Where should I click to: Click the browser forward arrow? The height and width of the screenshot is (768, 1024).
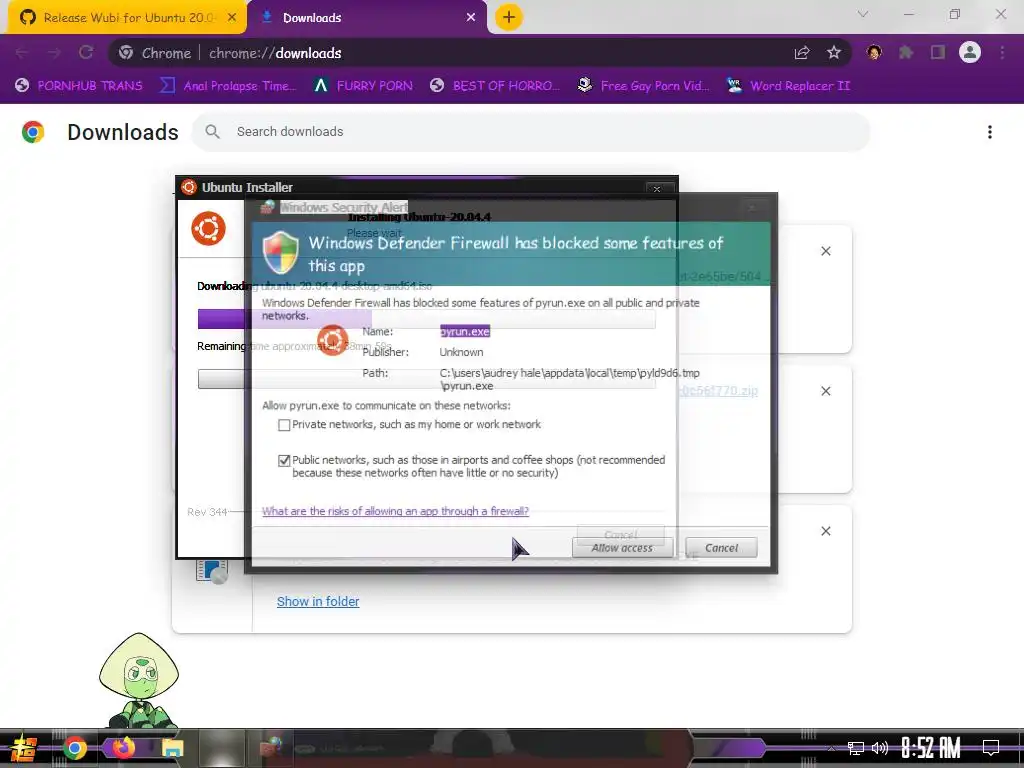[x=54, y=53]
